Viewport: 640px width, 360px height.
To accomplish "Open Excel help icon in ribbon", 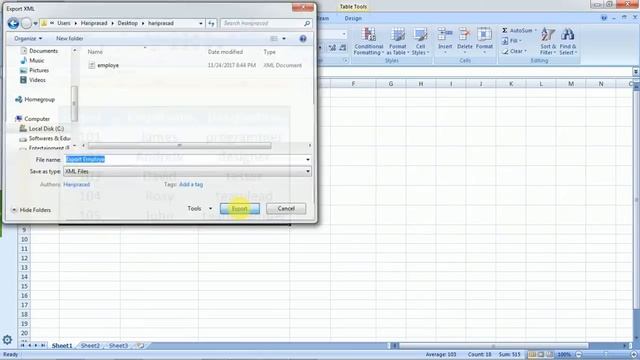I will [604, 18].
